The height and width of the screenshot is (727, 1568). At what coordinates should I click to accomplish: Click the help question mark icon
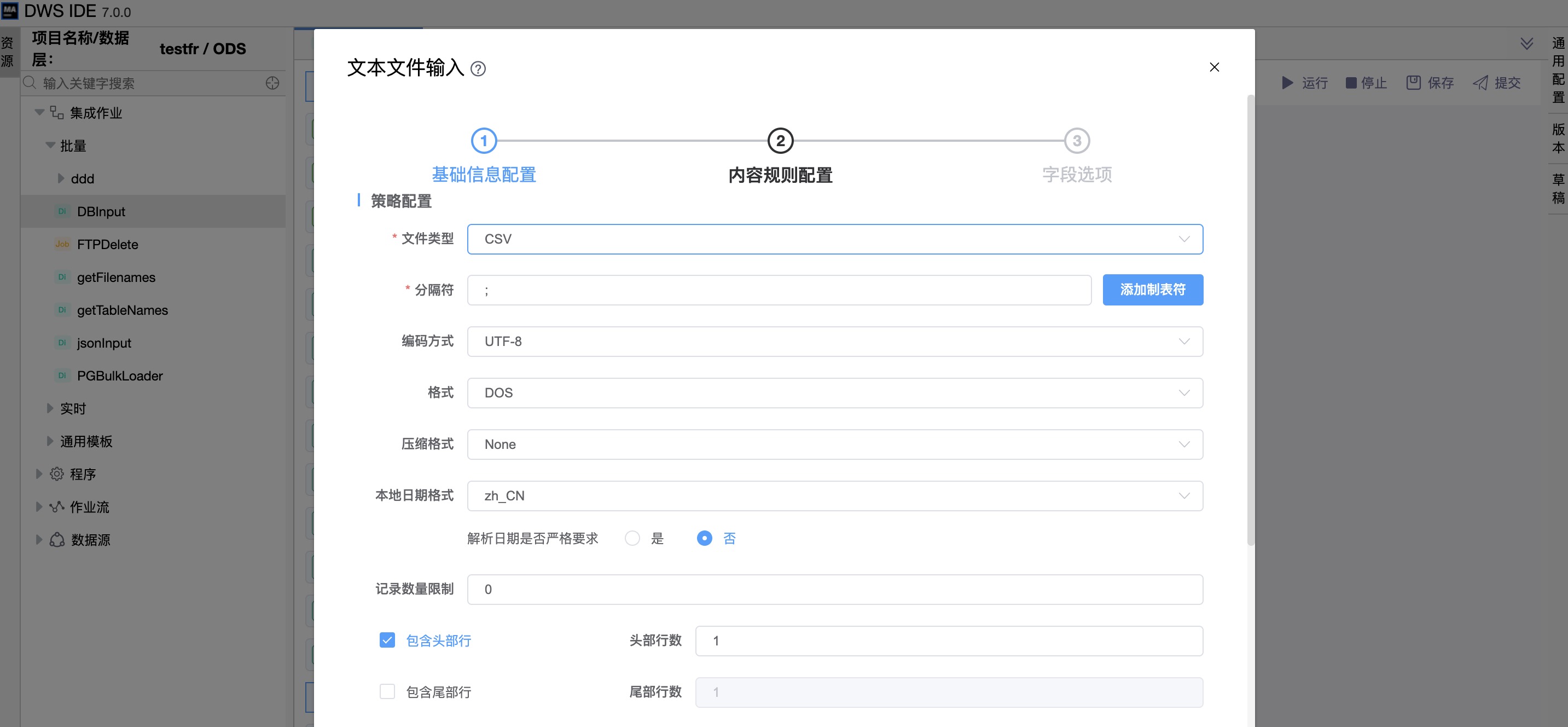point(478,69)
